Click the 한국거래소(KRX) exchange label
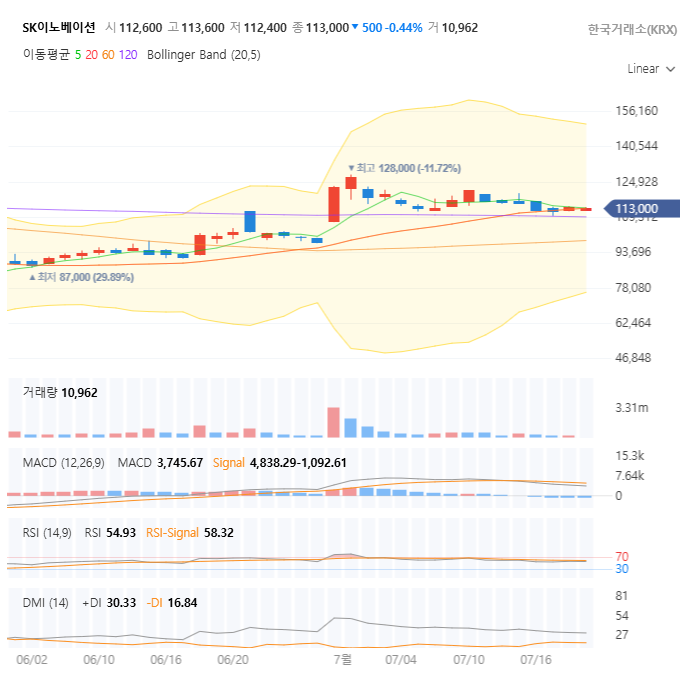Viewport: 680px width, 697px height. (632, 29)
